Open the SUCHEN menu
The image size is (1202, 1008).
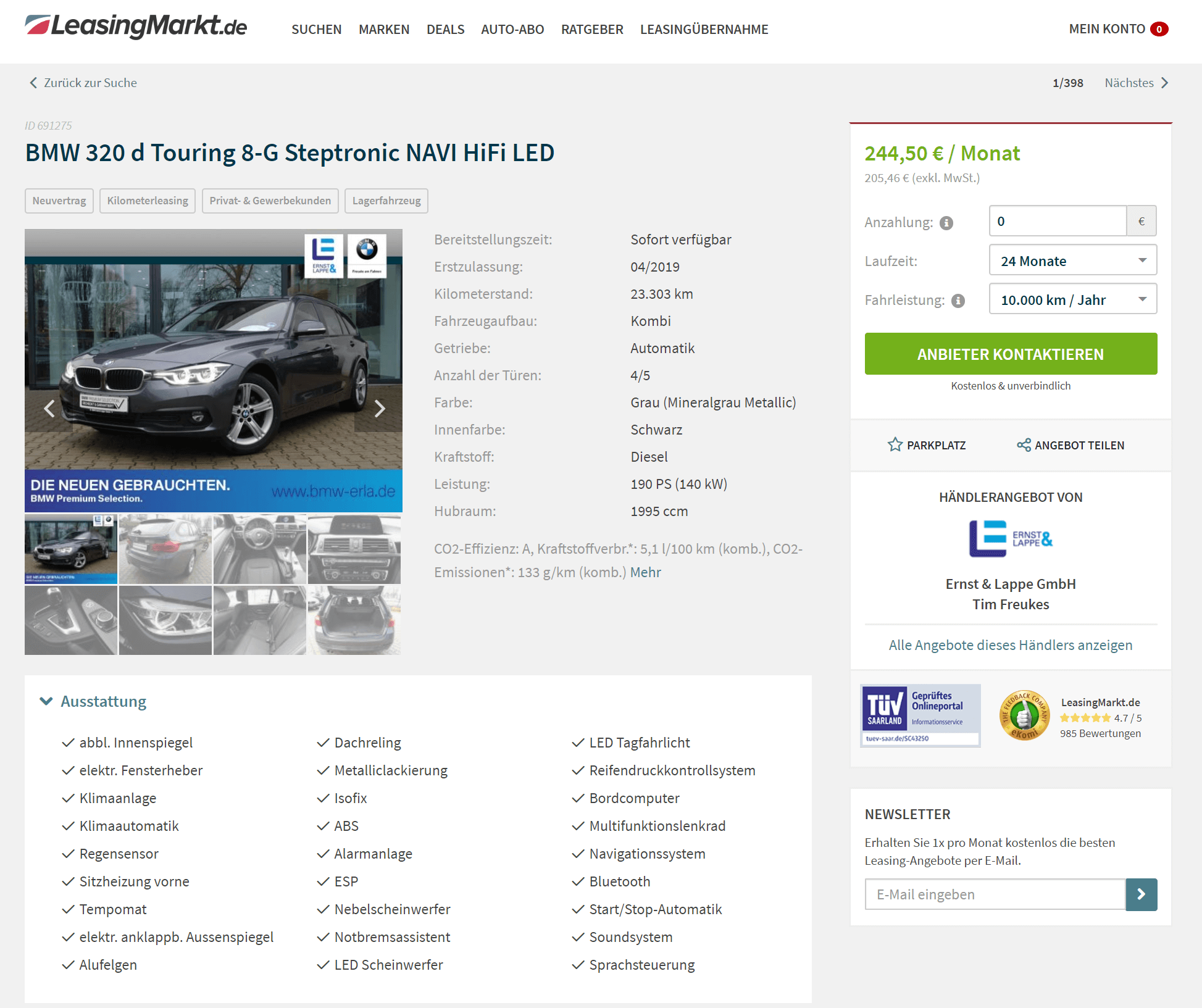(316, 30)
